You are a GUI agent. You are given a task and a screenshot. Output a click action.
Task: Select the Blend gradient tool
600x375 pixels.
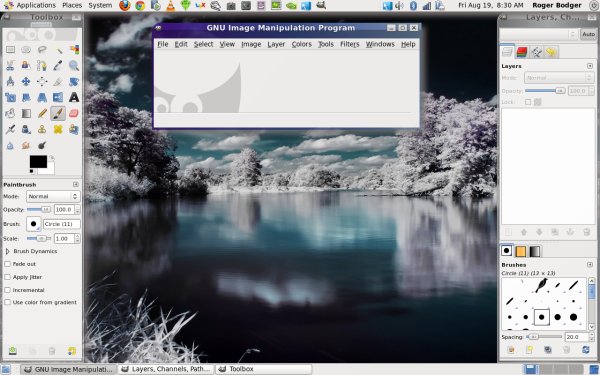tap(26, 113)
